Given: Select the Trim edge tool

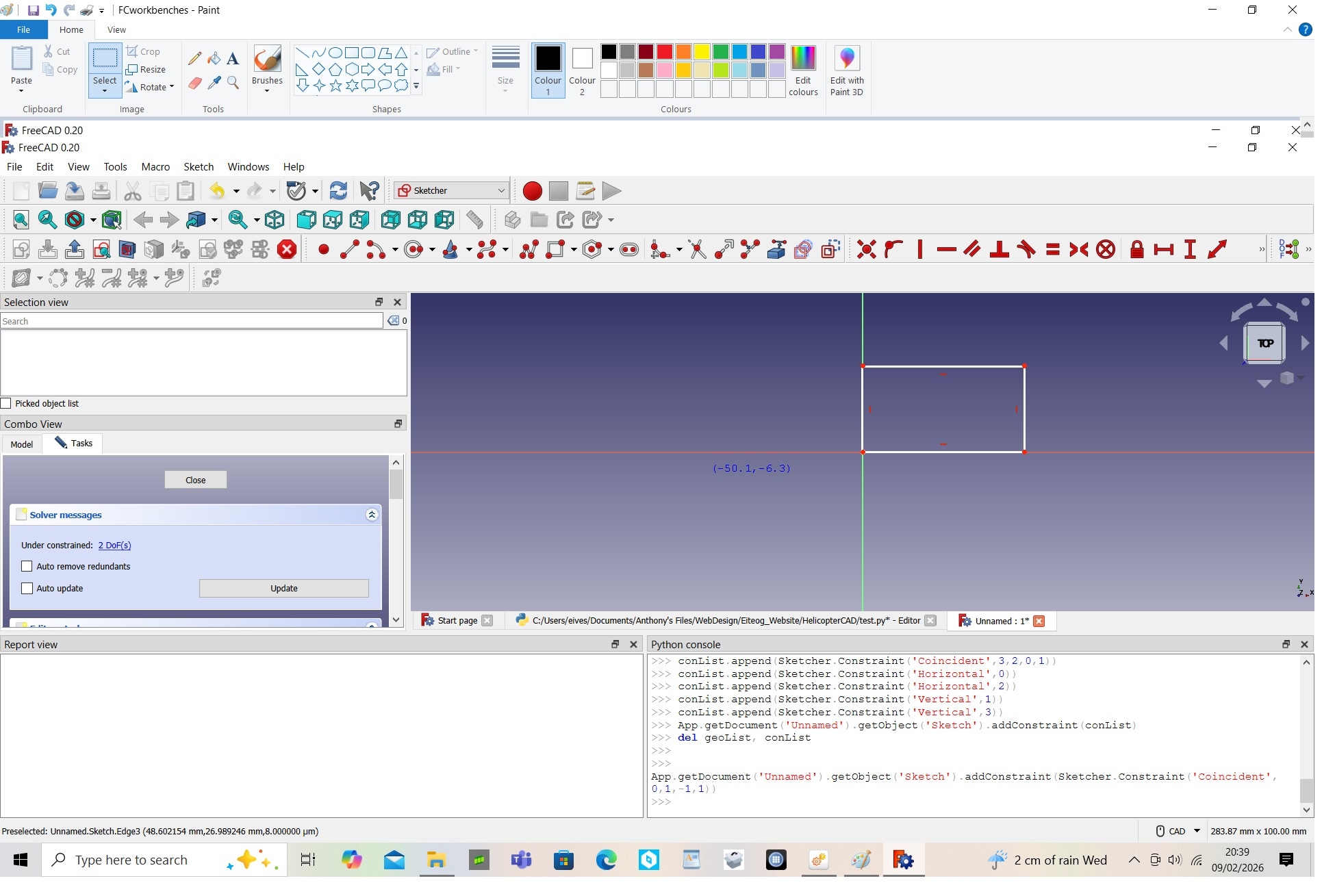Looking at the screenshot, I should (698, 249).
